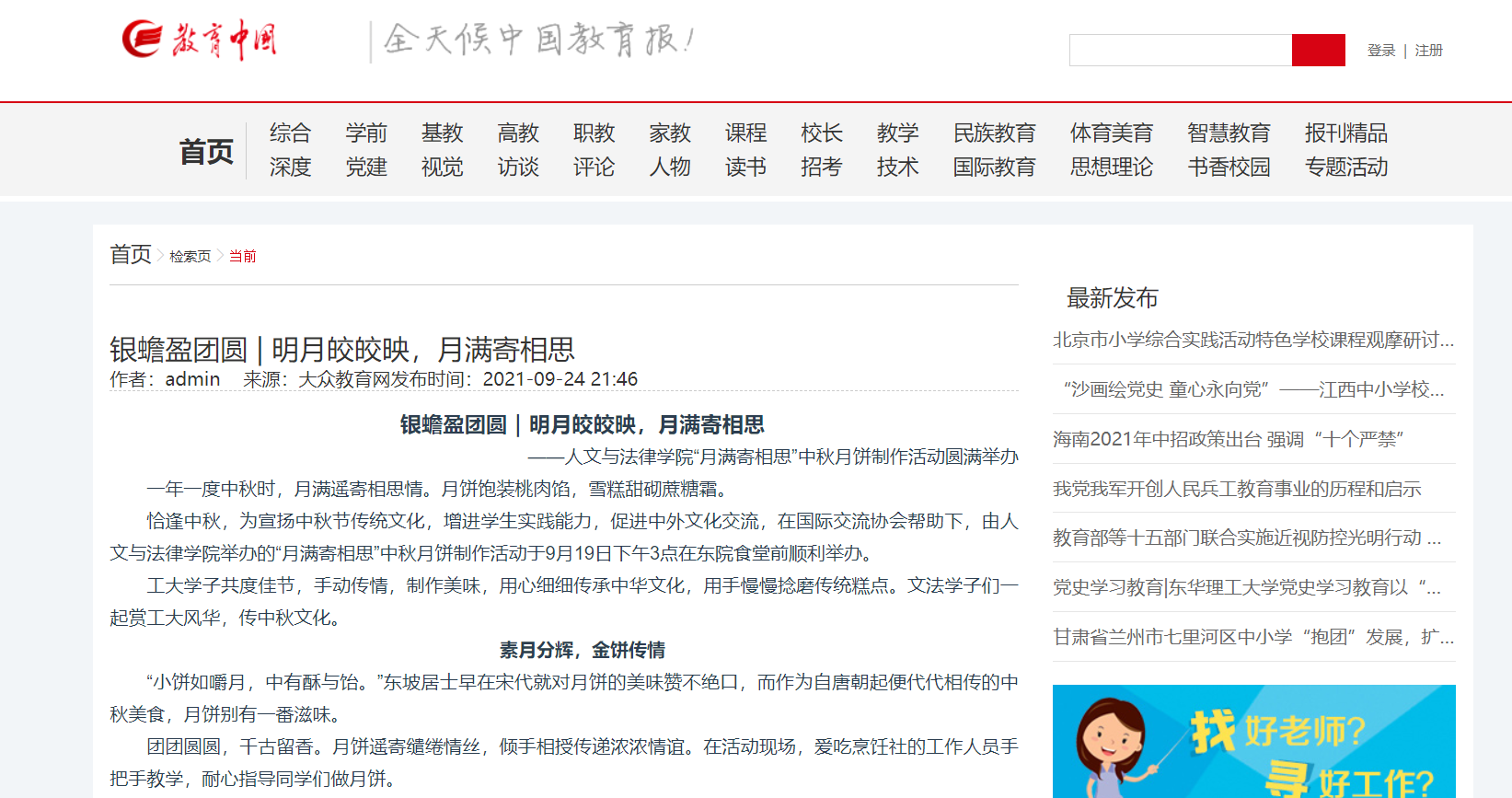Click the 找好老师 banner advertisement

1253,741
